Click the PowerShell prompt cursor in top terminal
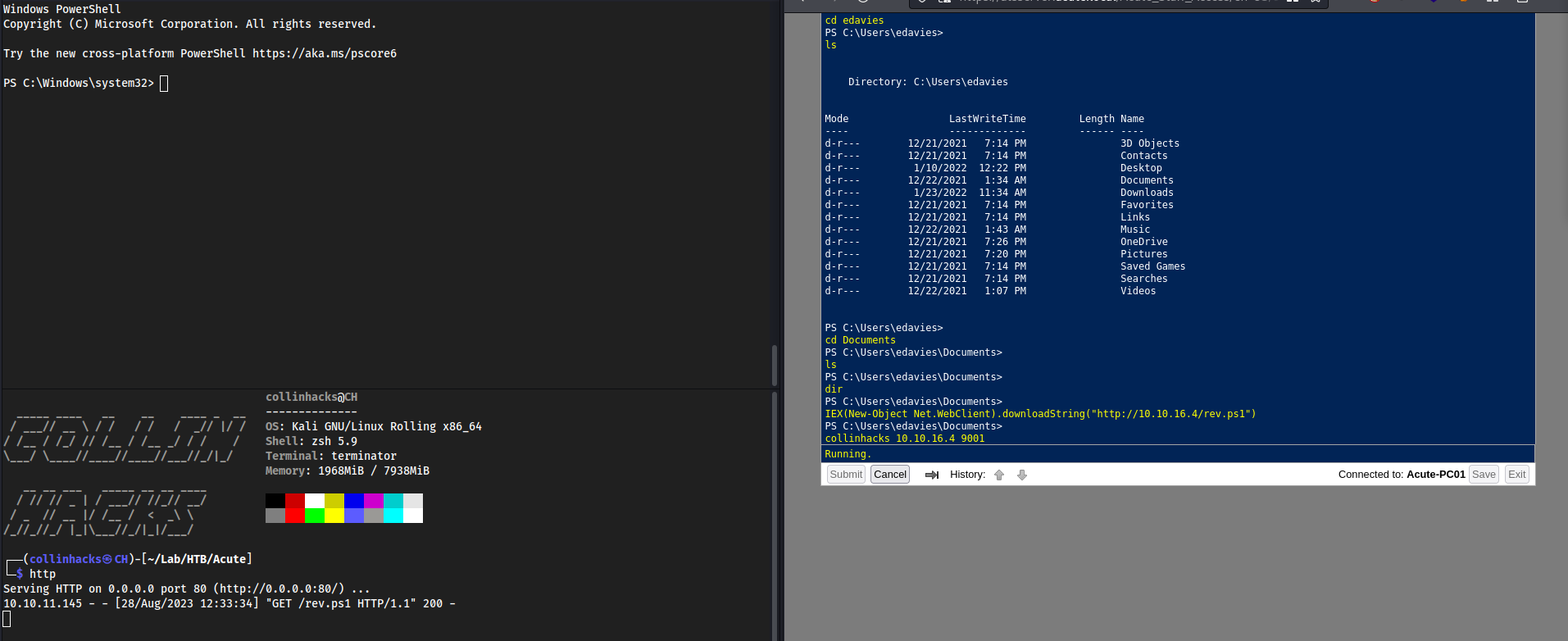 tap(164, 83)
